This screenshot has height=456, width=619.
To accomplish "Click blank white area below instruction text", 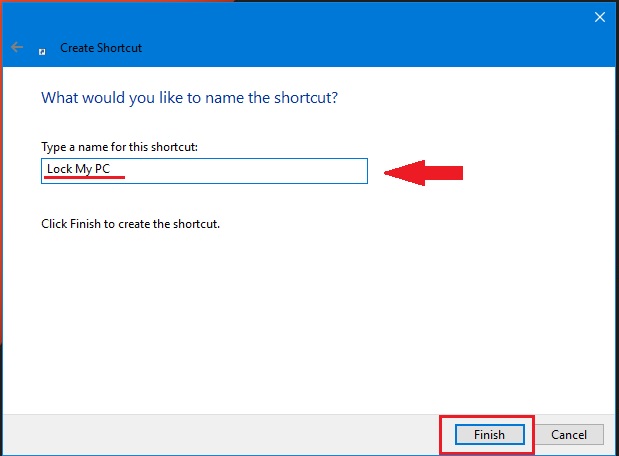I will tap(300, 320).
